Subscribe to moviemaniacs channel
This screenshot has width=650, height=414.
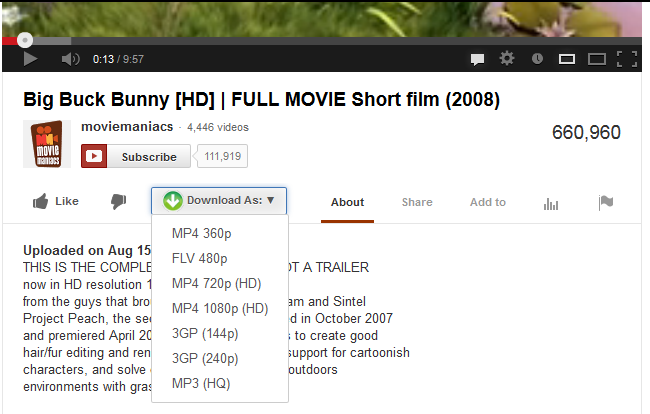tap(136, 156)
